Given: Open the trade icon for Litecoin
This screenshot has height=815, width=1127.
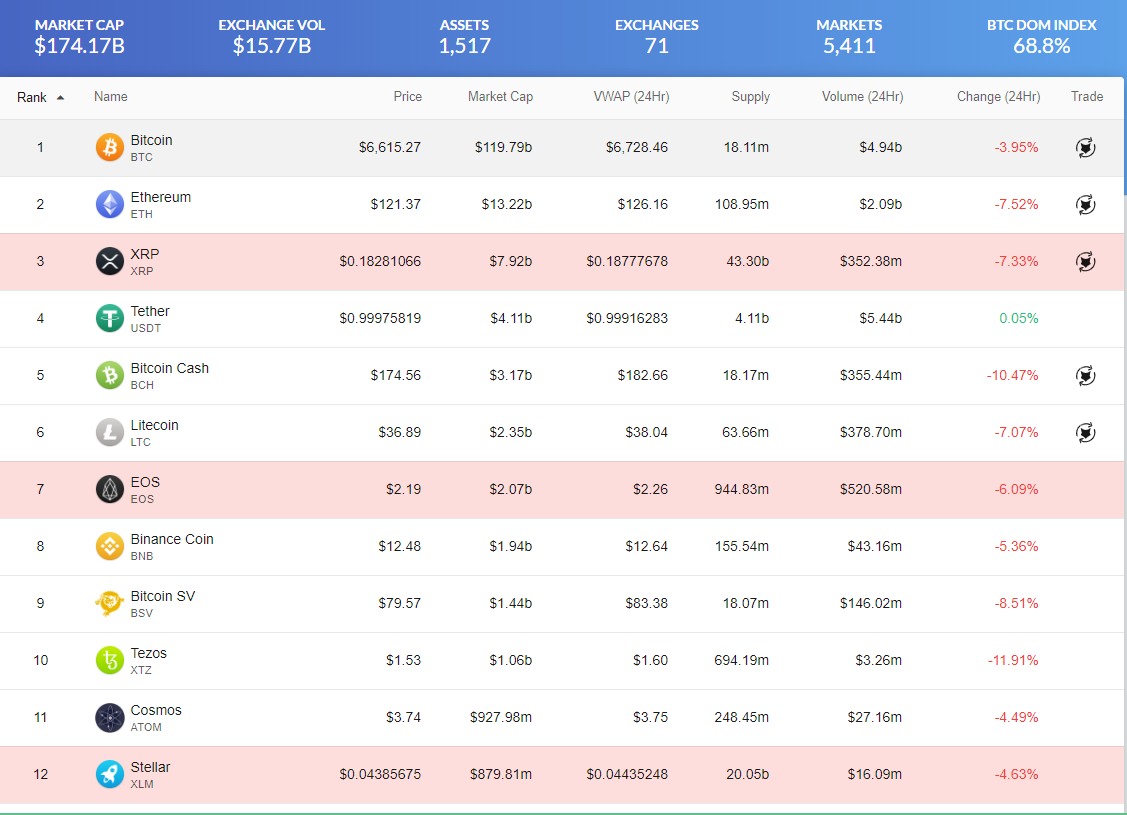Looking at the screenshot, I should (1085, 432).
